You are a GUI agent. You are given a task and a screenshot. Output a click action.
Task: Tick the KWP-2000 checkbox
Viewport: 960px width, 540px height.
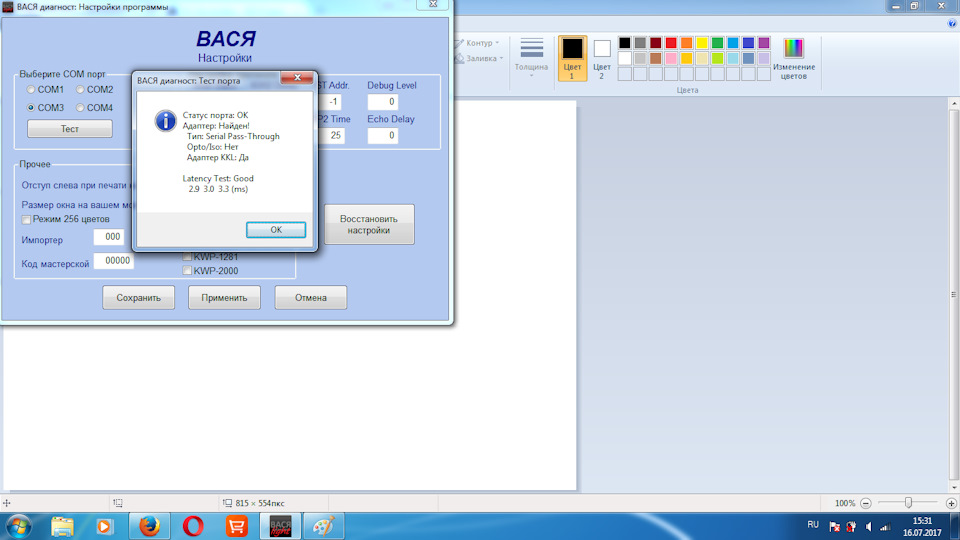(x=187, y=271)
